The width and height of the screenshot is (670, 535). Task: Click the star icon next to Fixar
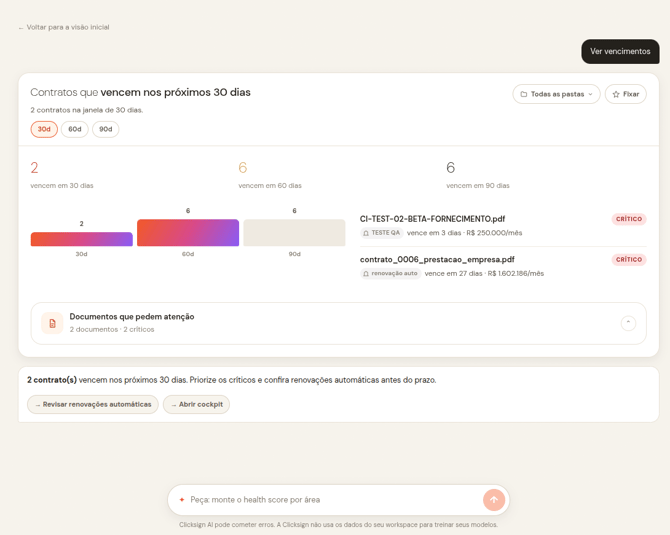click(616, 94)
